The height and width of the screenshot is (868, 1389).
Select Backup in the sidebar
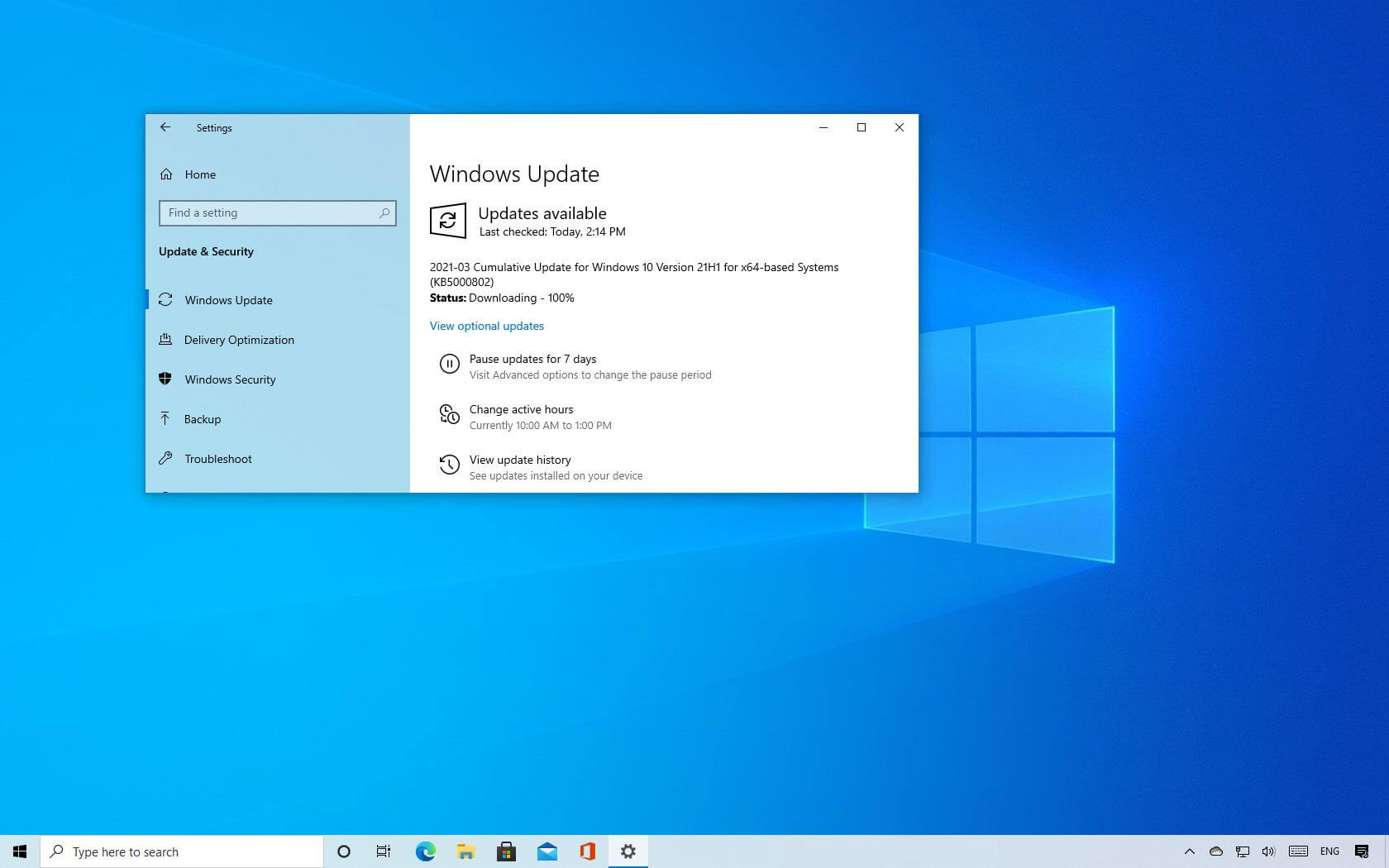tap(277, 419)
